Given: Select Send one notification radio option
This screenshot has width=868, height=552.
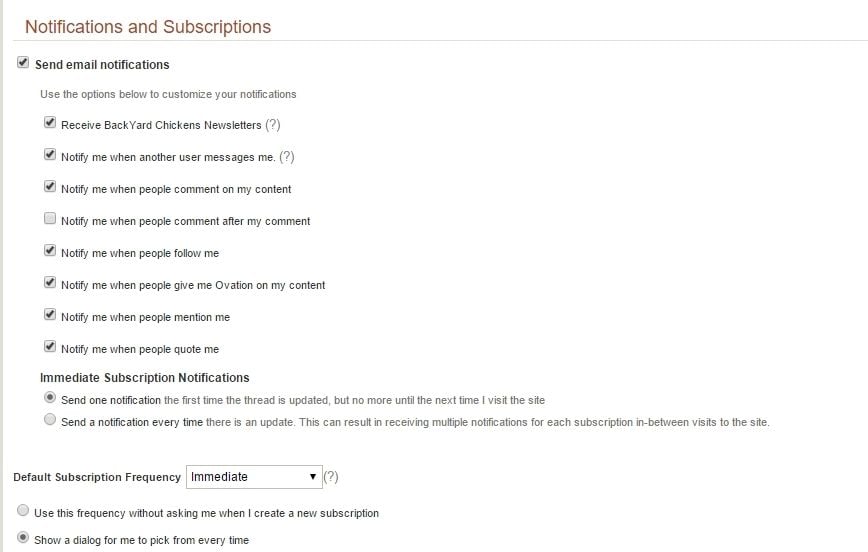Looking at the screenshot, I should click(50, 398).
